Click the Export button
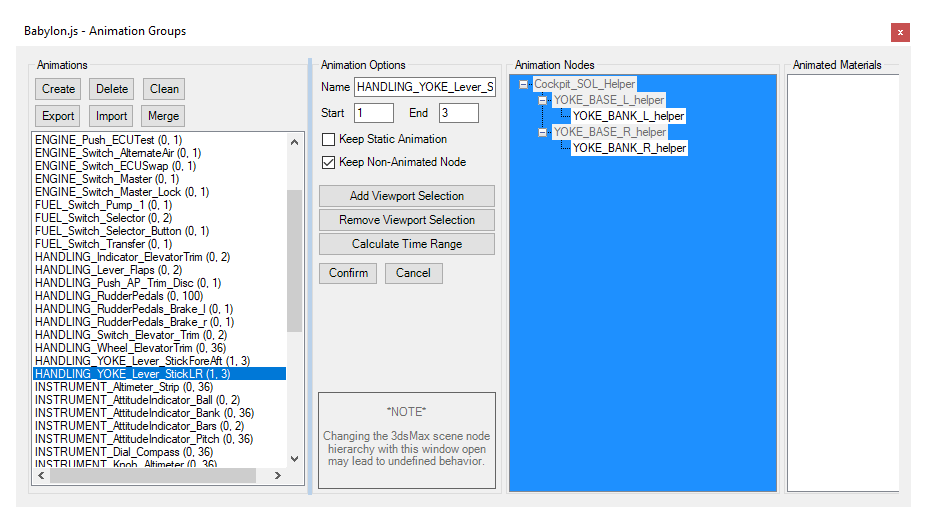The width and height of the screenshot is (928, 524). 58,116
